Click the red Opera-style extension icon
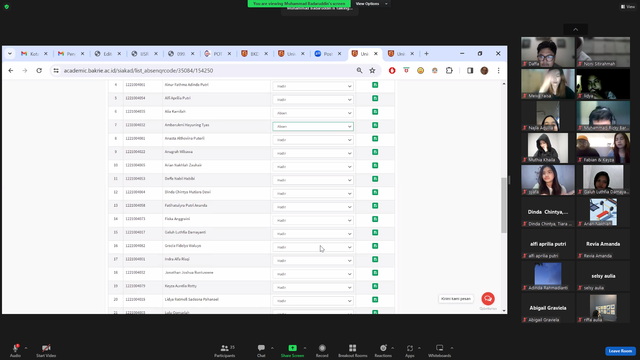 pyautogui.click(x=392, y=71)
